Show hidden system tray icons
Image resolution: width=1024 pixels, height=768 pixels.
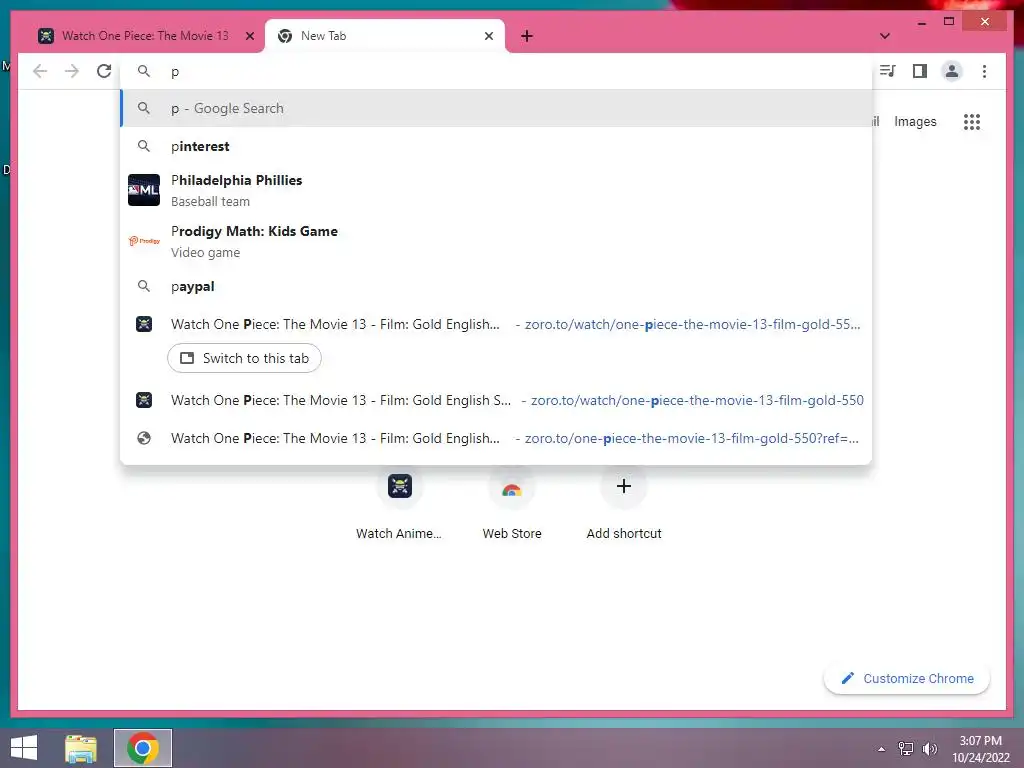point(882,749)
